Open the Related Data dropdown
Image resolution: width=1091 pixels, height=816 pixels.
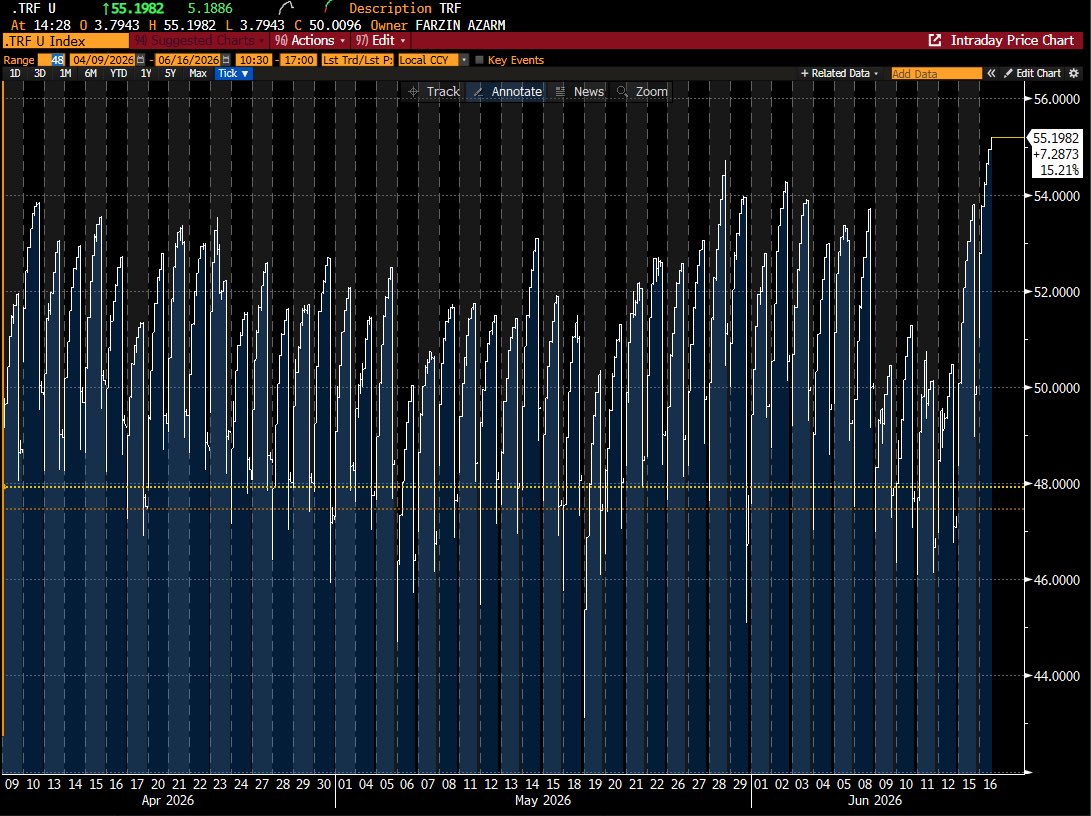[x=839, y=73]
